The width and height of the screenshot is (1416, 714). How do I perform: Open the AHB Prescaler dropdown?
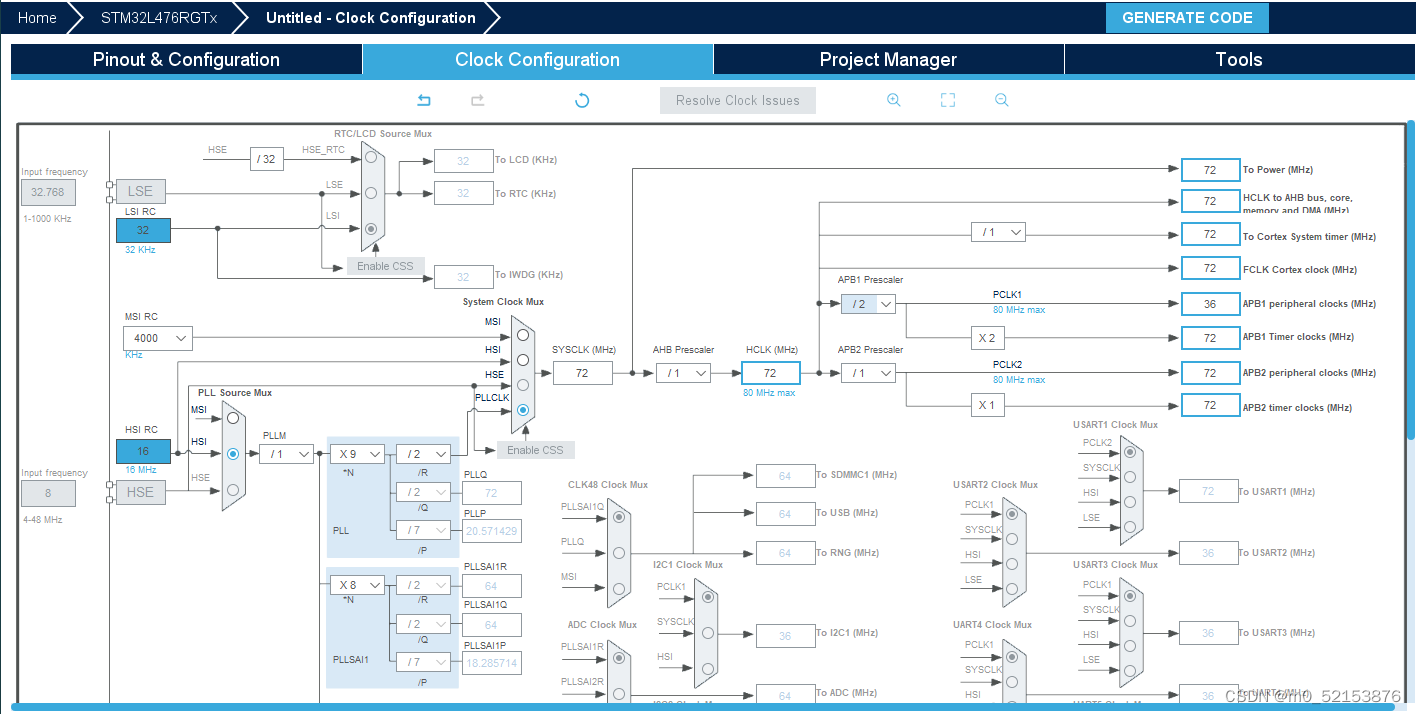(x=683, y=373)
